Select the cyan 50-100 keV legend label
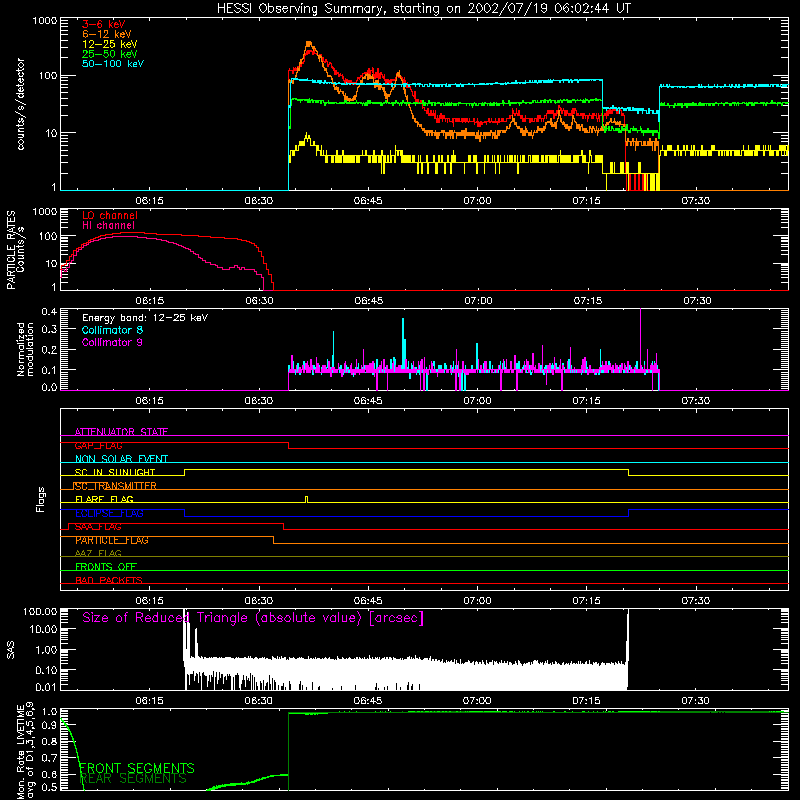 click(113, 64)
